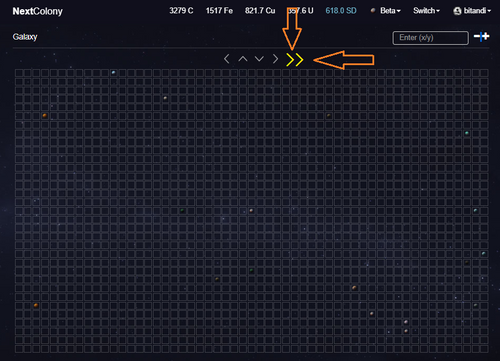Select the light blue planet in top map row
The width and height of the screenshot is (500, 361).
coord(113,72)
